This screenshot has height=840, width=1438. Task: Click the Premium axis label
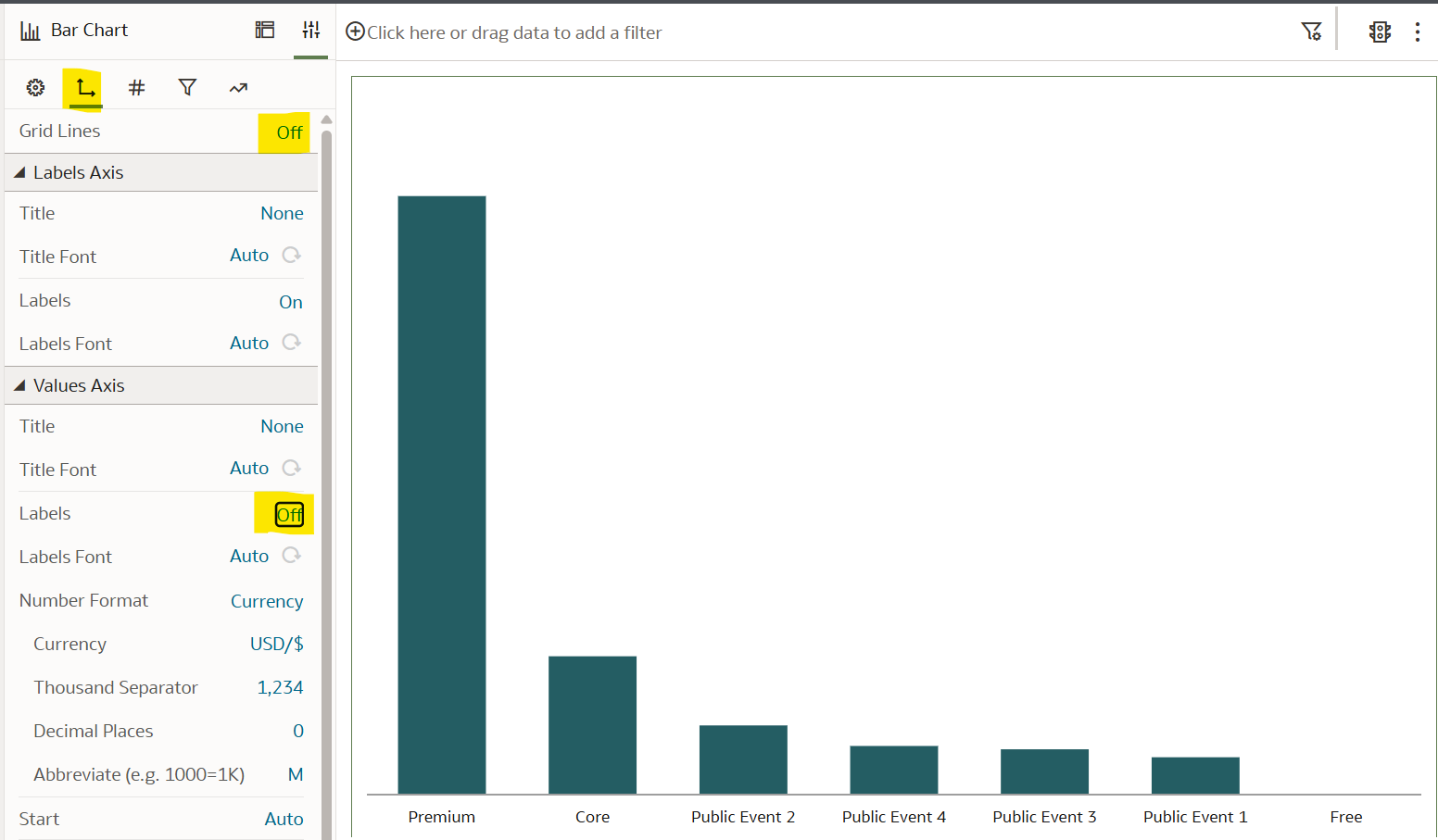(442, 817)
